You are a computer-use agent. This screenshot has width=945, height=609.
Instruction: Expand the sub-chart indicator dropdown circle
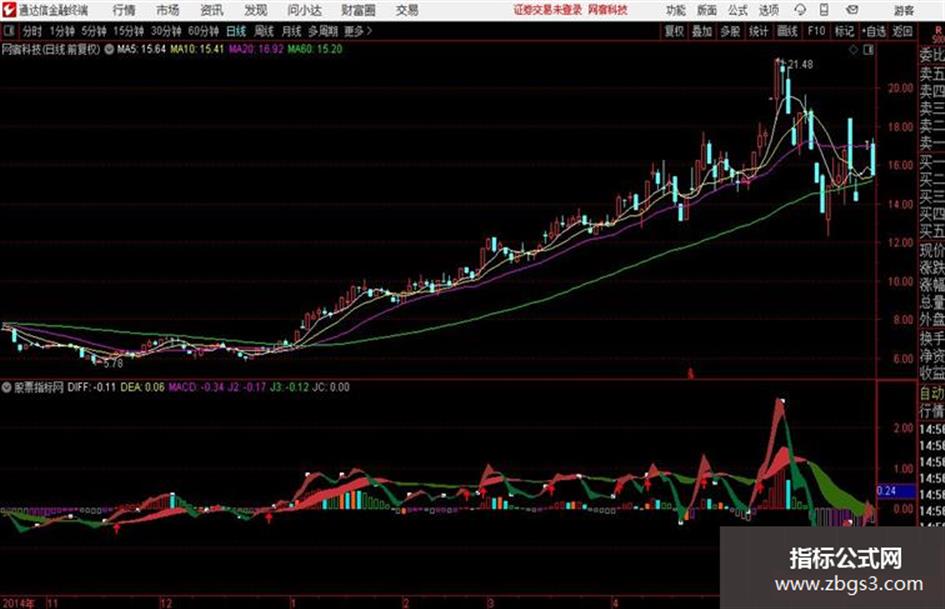pyautogui.click(x=7, y=388)
